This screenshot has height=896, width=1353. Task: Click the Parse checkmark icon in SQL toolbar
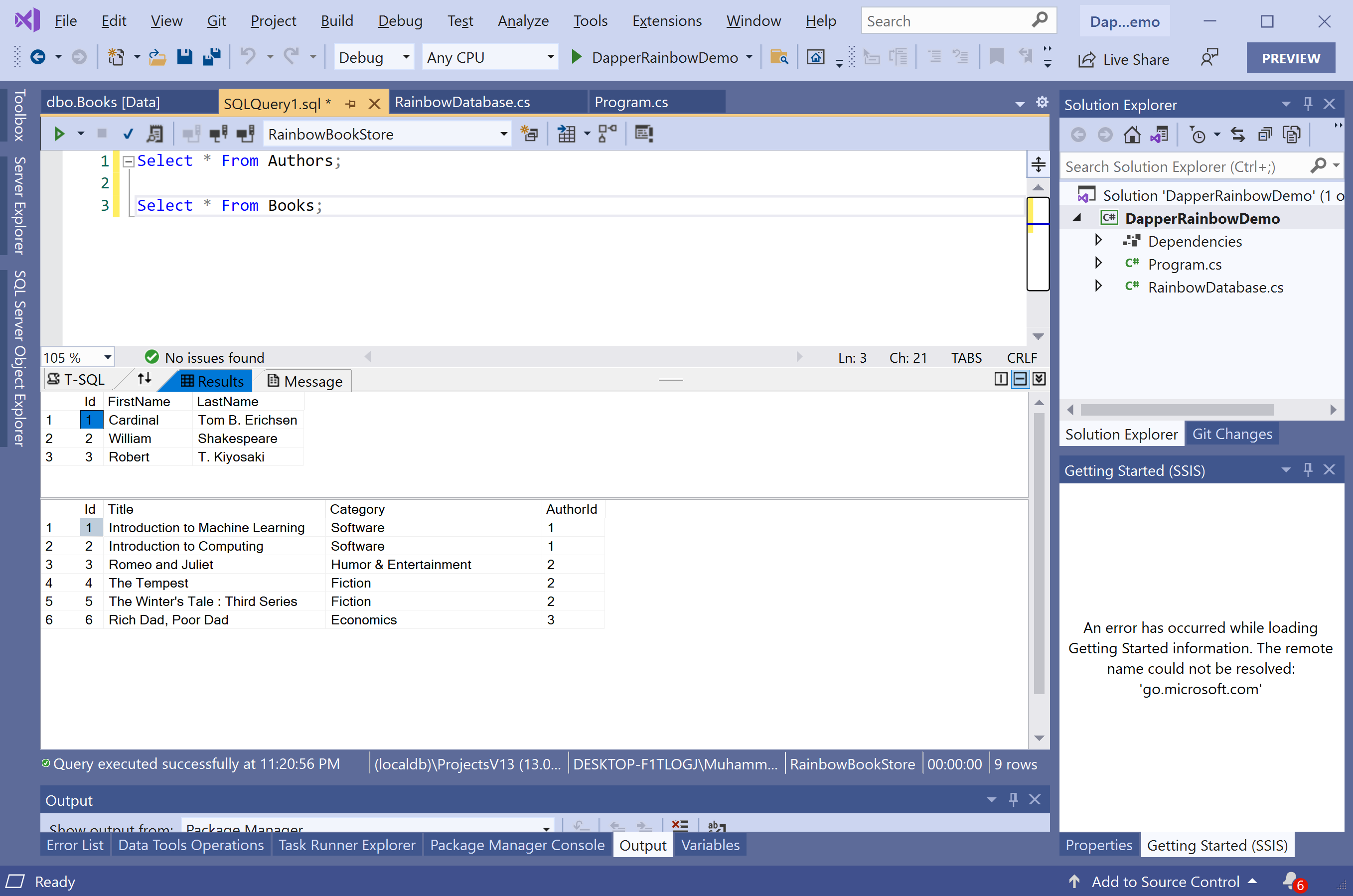128,134
